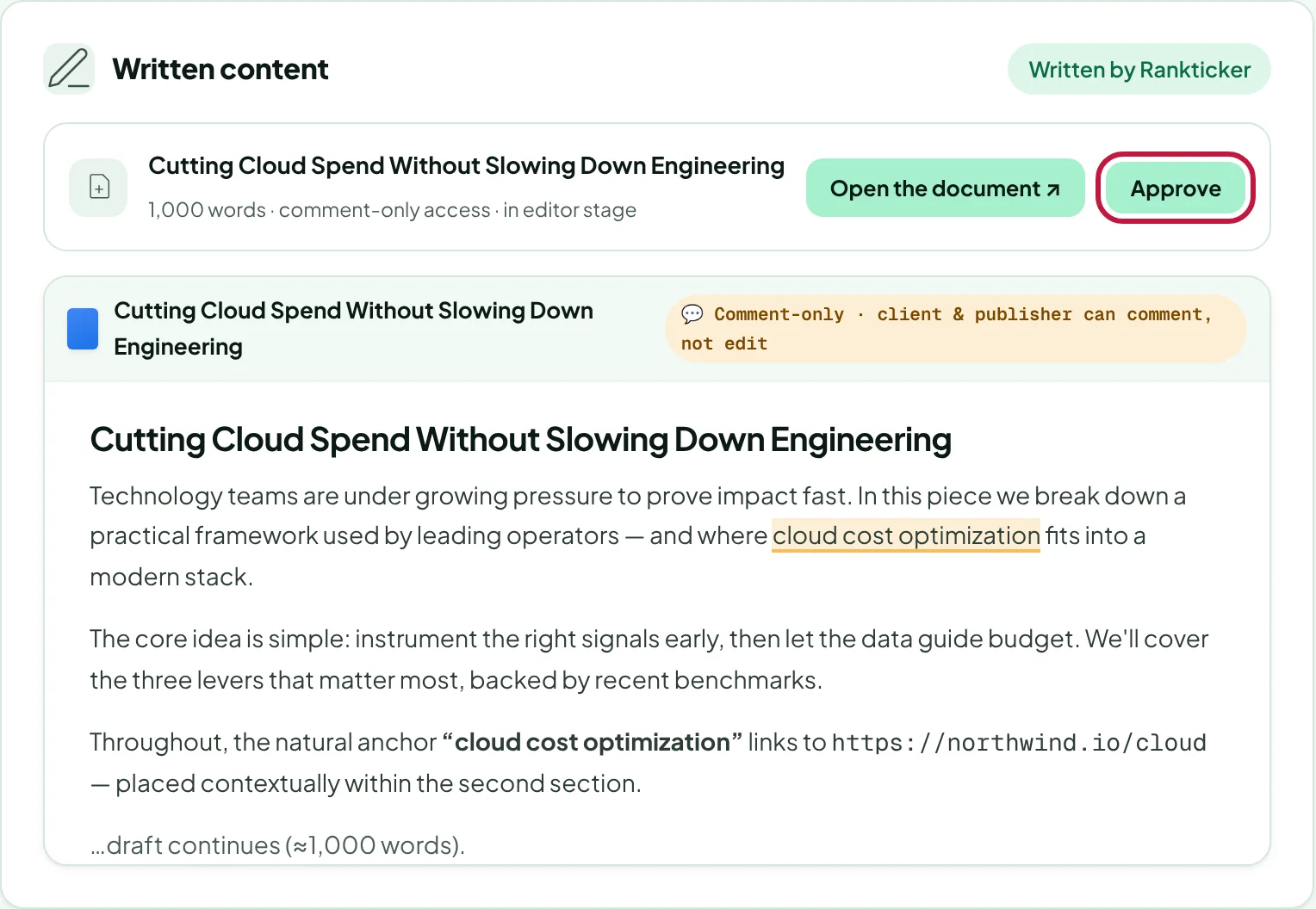Click the large article heading in the draft

coord(520,440)
